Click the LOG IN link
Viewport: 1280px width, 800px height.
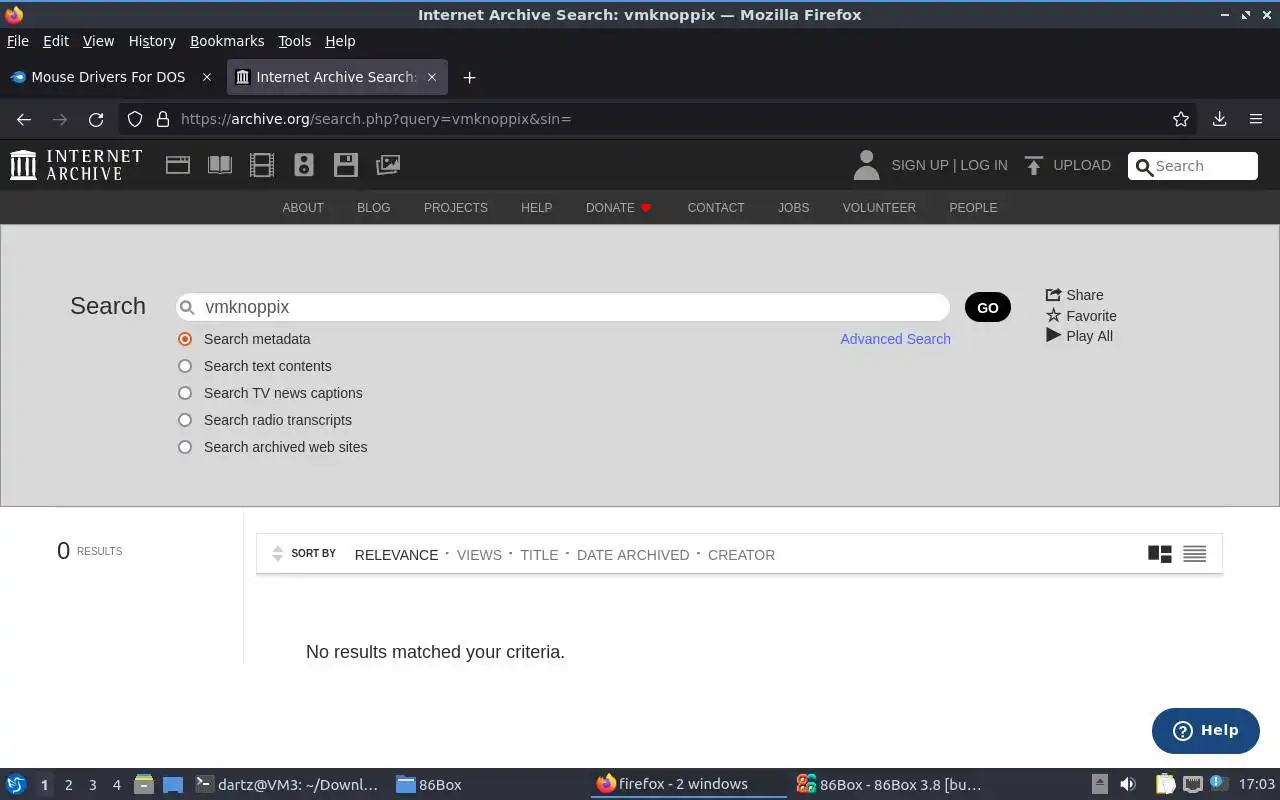click(984, 165)
